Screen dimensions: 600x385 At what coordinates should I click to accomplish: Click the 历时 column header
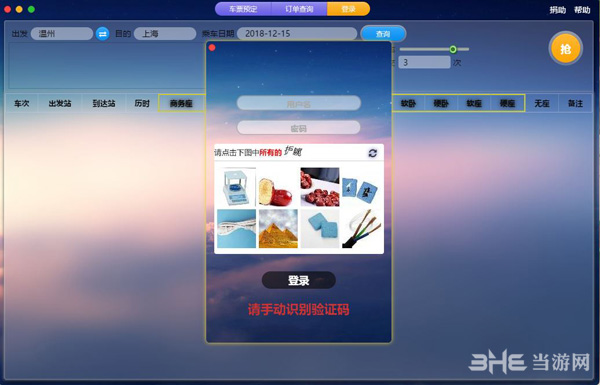point(142,103)
